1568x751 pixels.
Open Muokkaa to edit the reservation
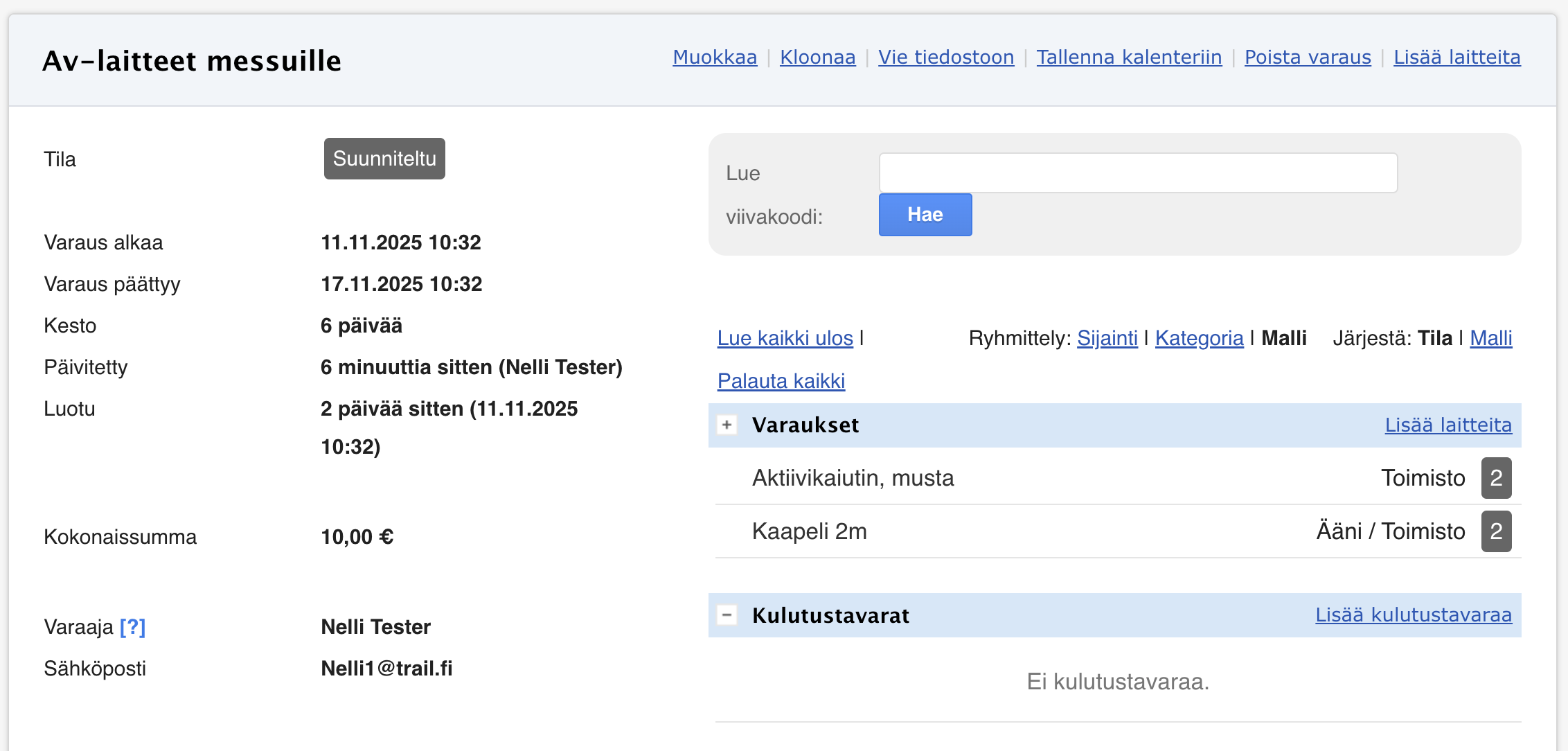click(x=715, y=57)
